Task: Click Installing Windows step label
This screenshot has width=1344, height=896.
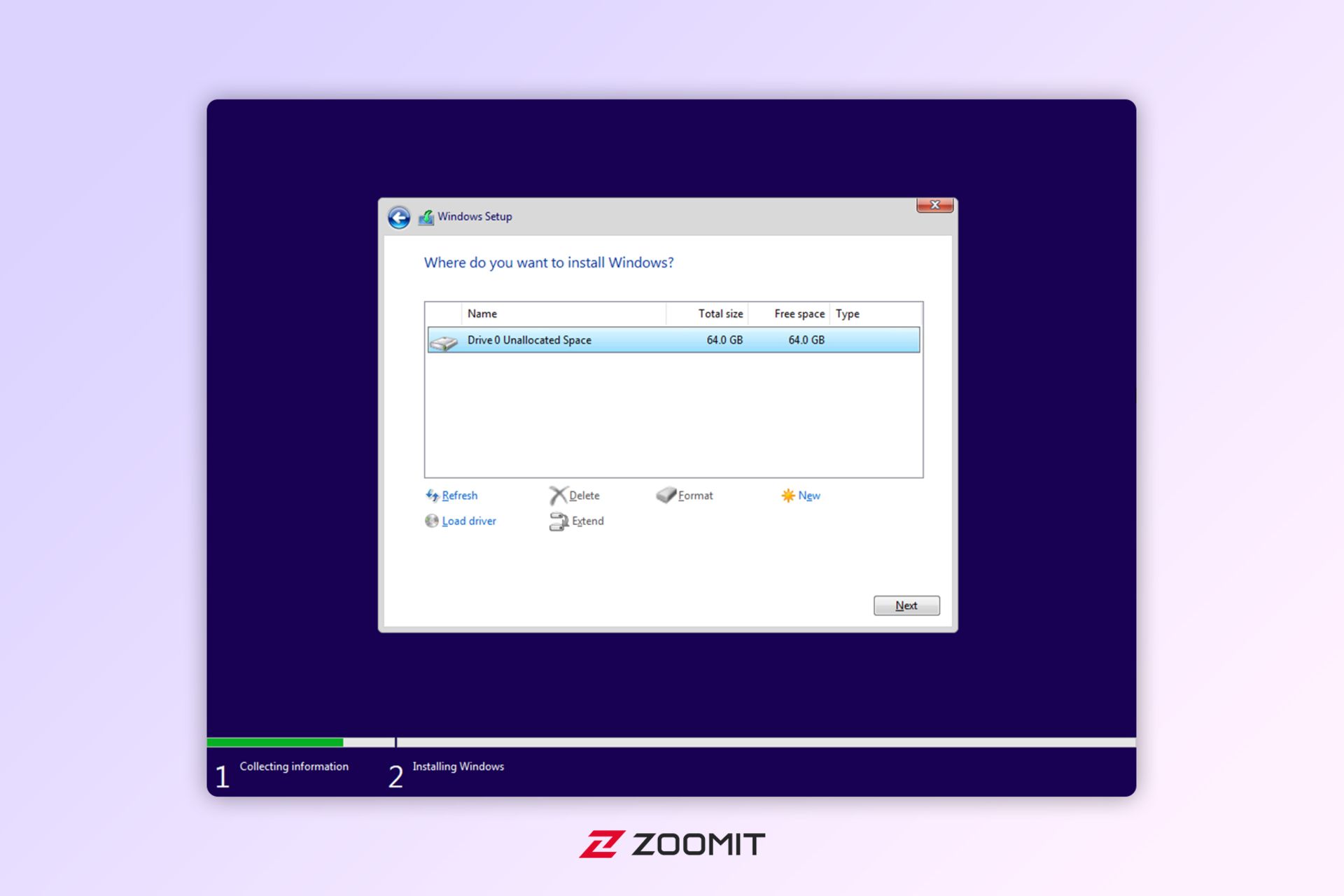Action: [x=458, y=766]
